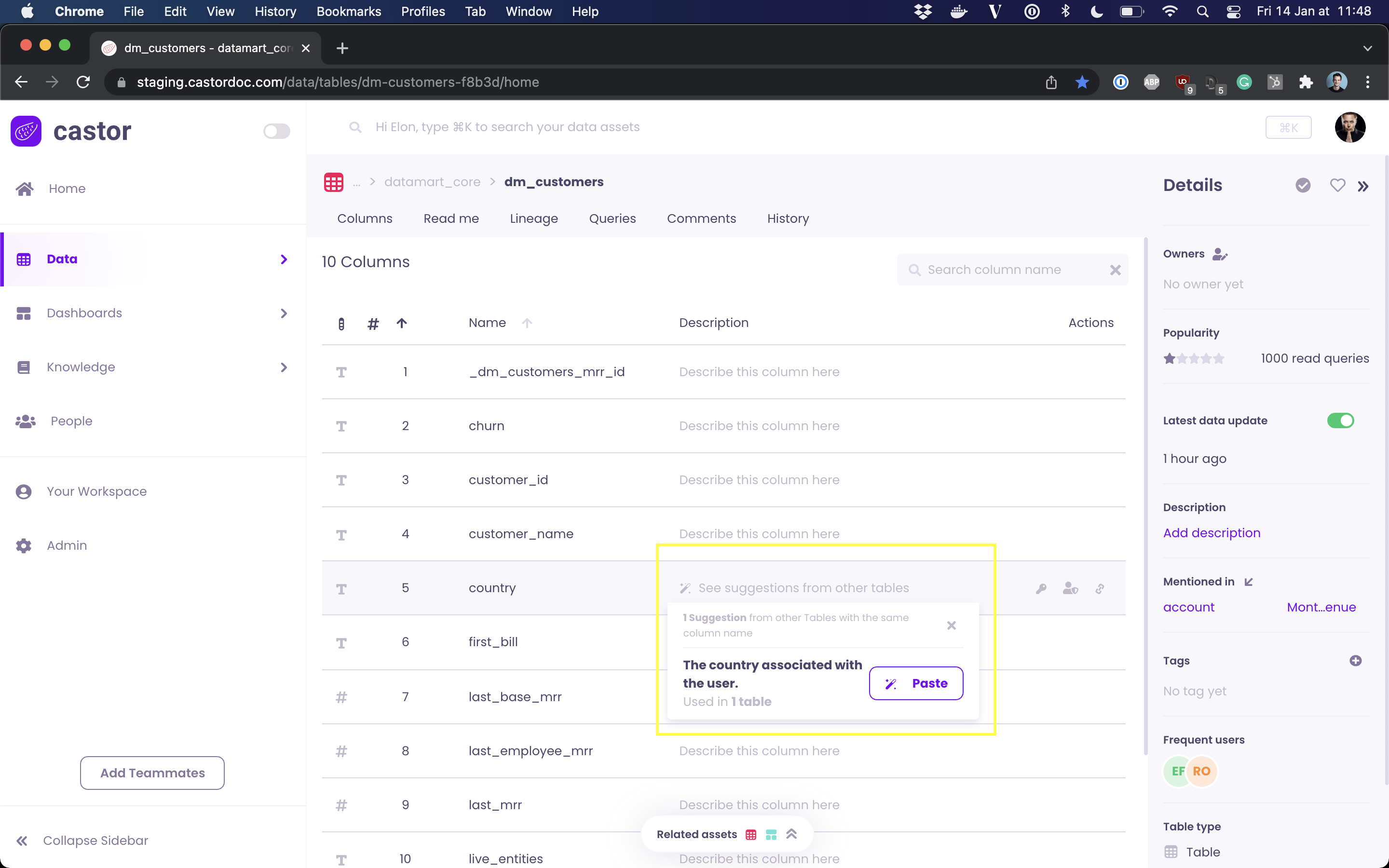1389x868 pixels.
Task: Click the popularity star rating
Action: (1194, 359)
